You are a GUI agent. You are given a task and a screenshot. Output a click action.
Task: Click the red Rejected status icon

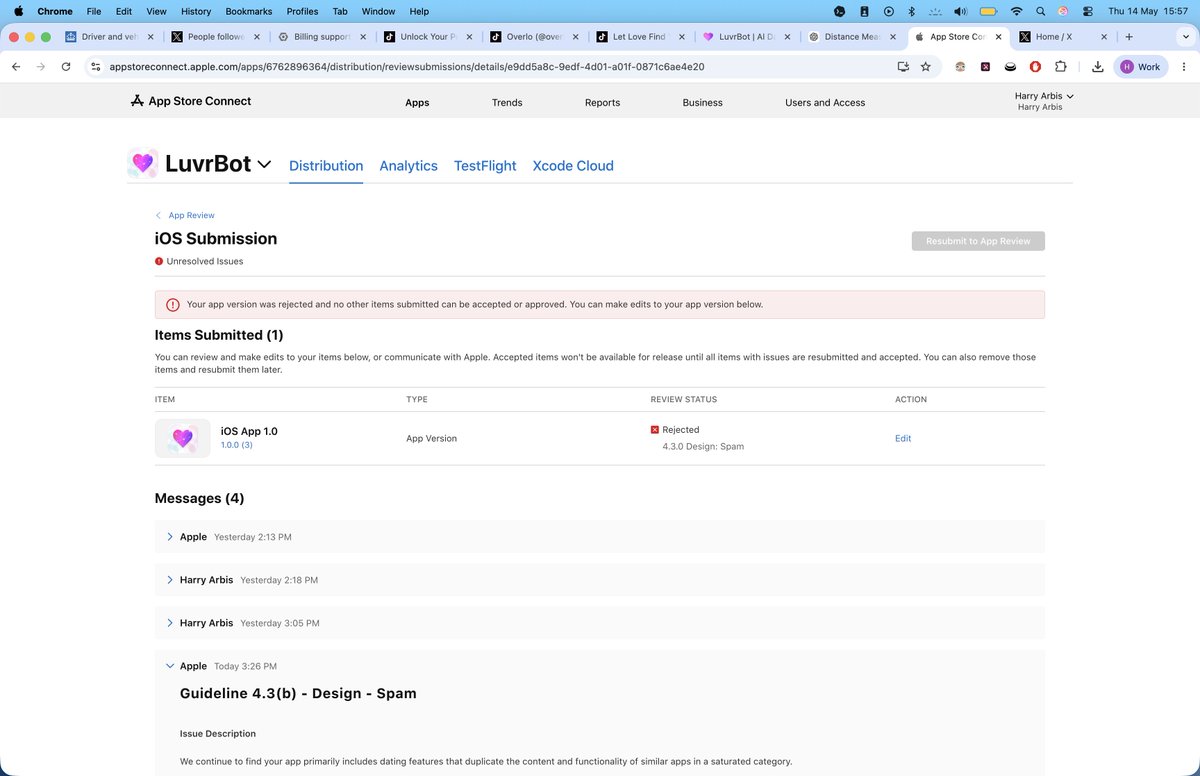tap(655, 430)
